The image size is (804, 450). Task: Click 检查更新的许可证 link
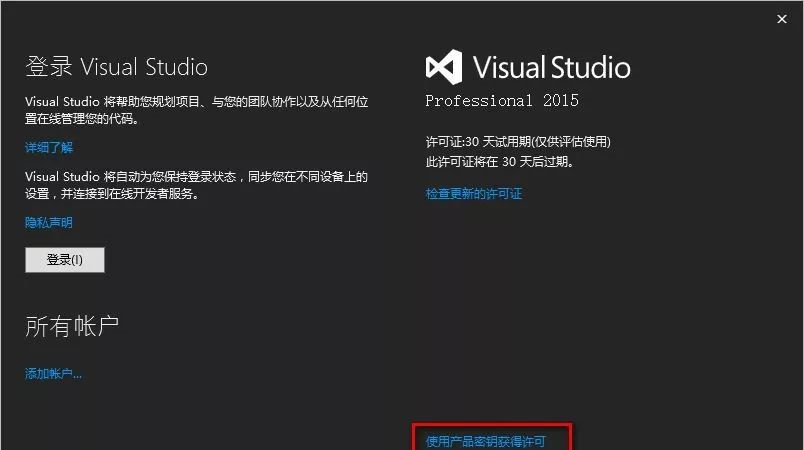pyautogui.click(x=474, y=194)
